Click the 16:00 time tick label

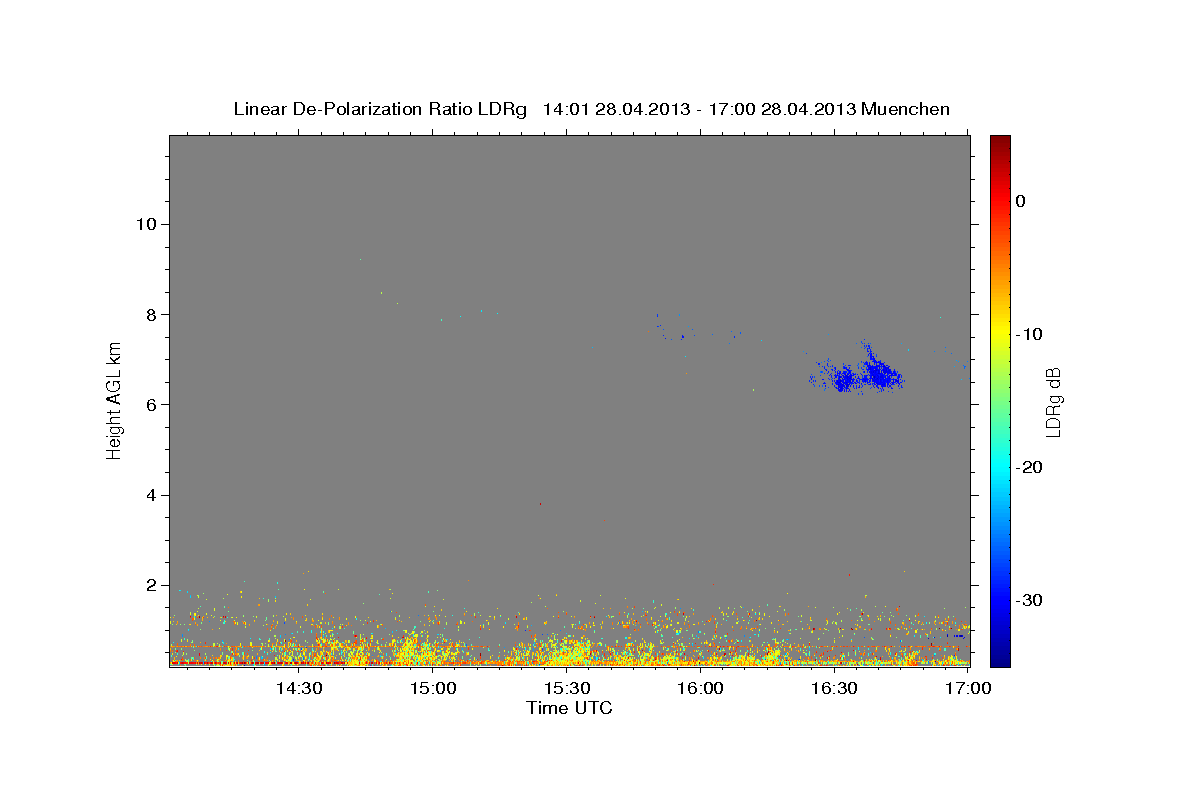pyautogui.click(x=701, y=689)
